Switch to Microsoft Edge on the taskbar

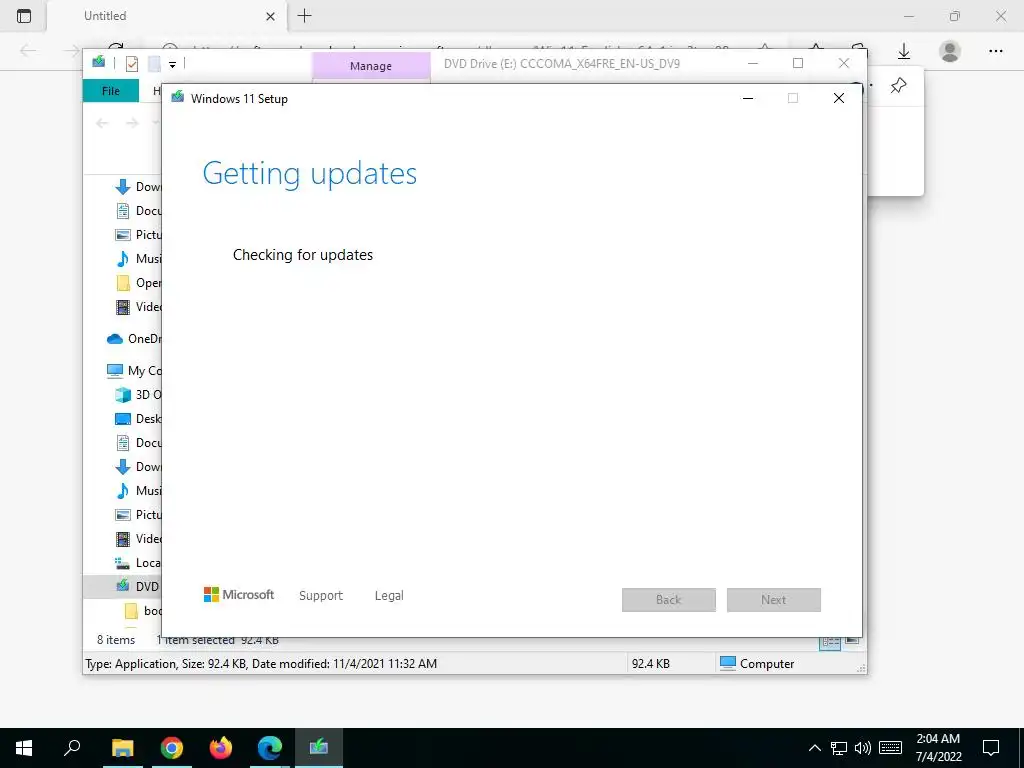point(270,748)
